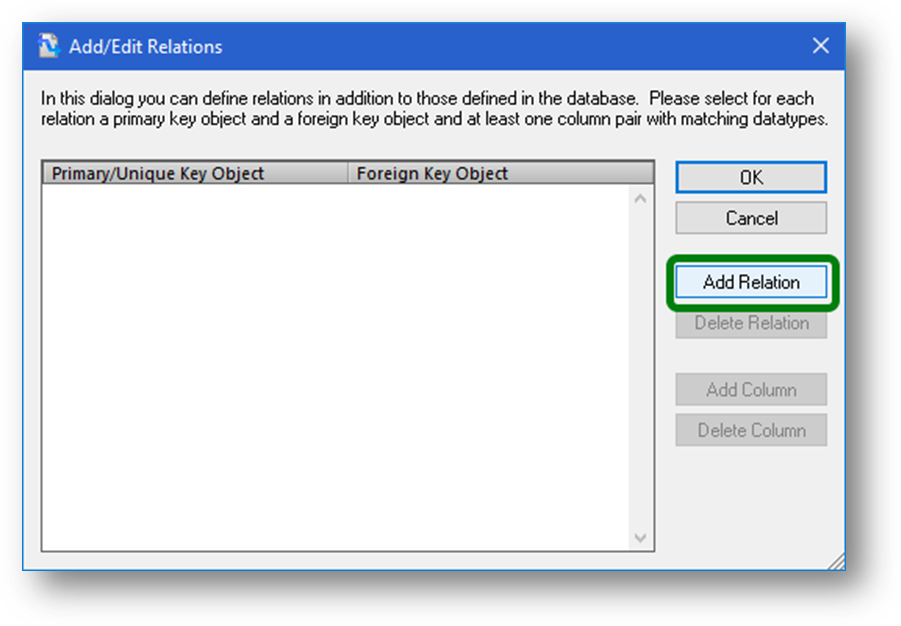Click the scroll up arrow in relations list

point(641,199)
